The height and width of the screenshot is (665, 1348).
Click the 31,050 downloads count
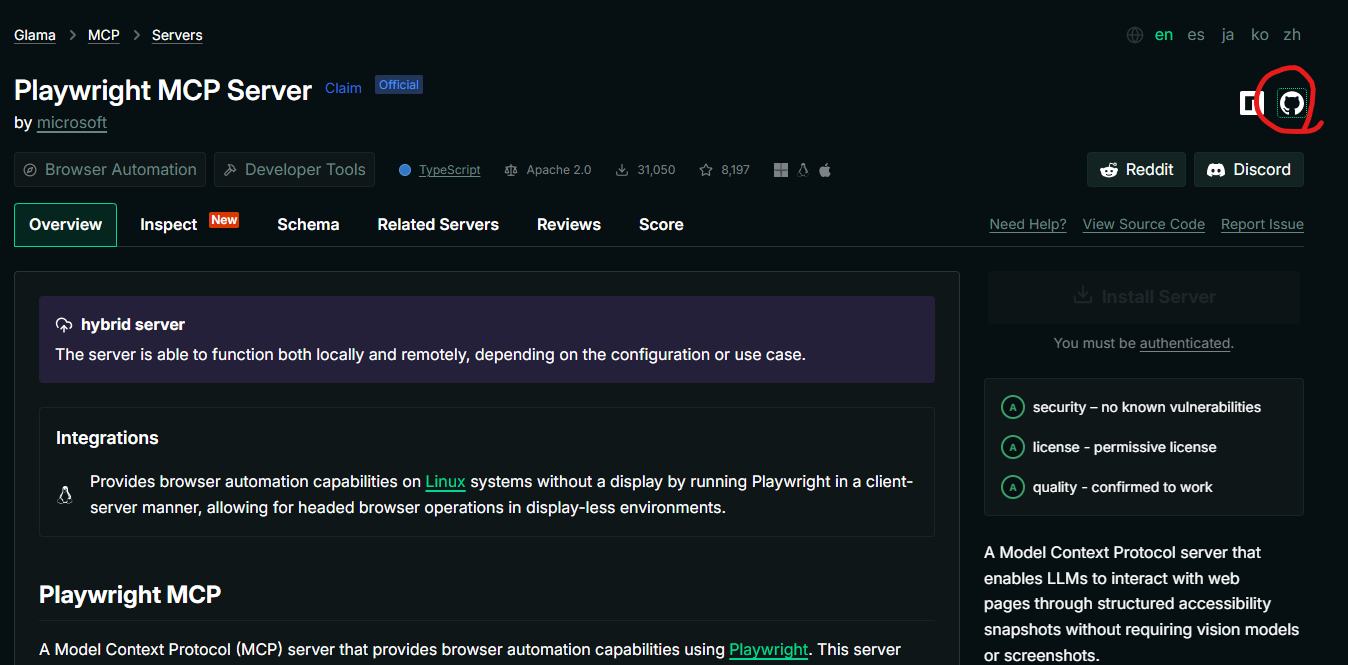tap(656, 170)
